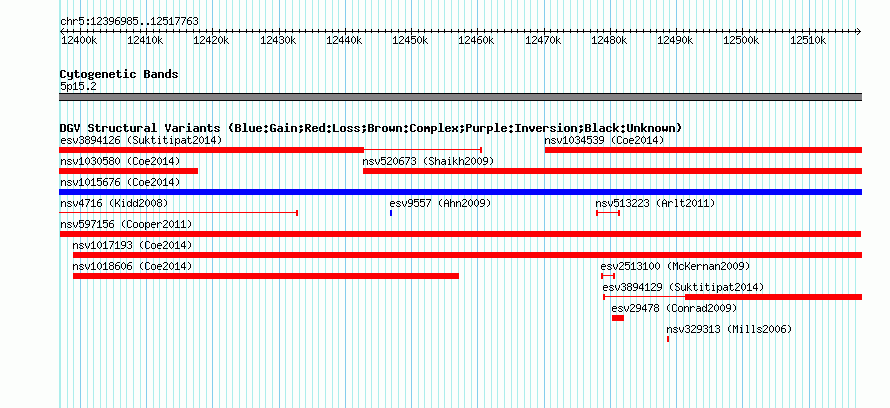Click the nsv520673 (Shaikh2009) label
The image size is (890, 408).
(x=428, y=161)
